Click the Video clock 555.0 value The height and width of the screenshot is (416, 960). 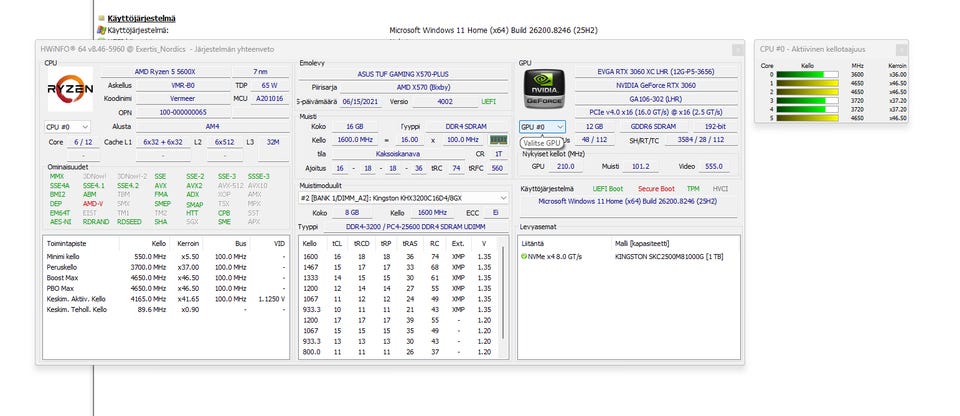tap(714, 166)
